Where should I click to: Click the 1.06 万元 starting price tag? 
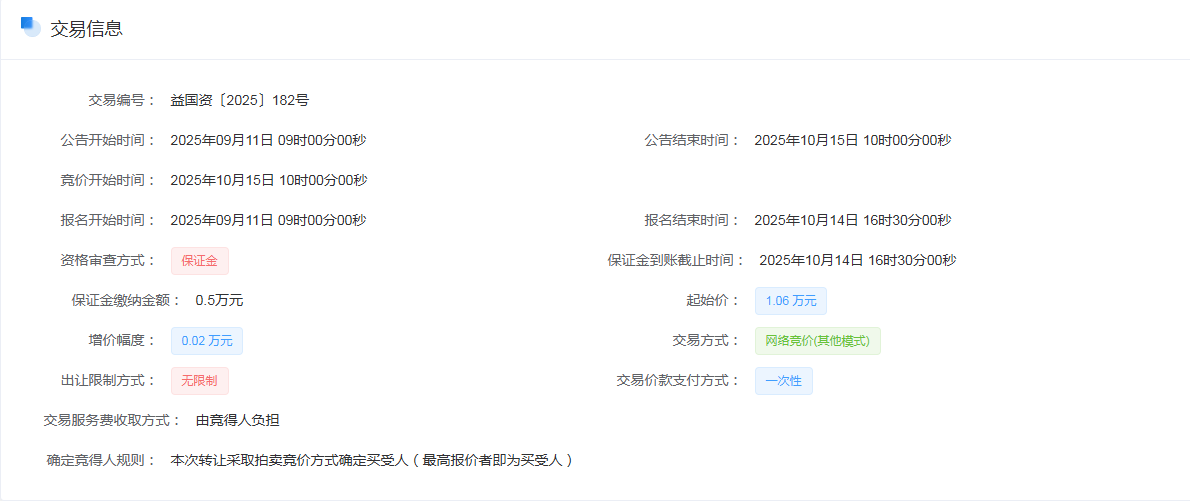tap(790, 301)
